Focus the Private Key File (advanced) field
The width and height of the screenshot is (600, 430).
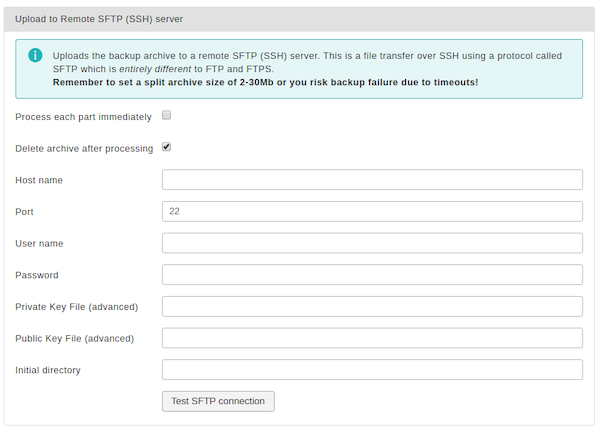(x=372, y=306)
